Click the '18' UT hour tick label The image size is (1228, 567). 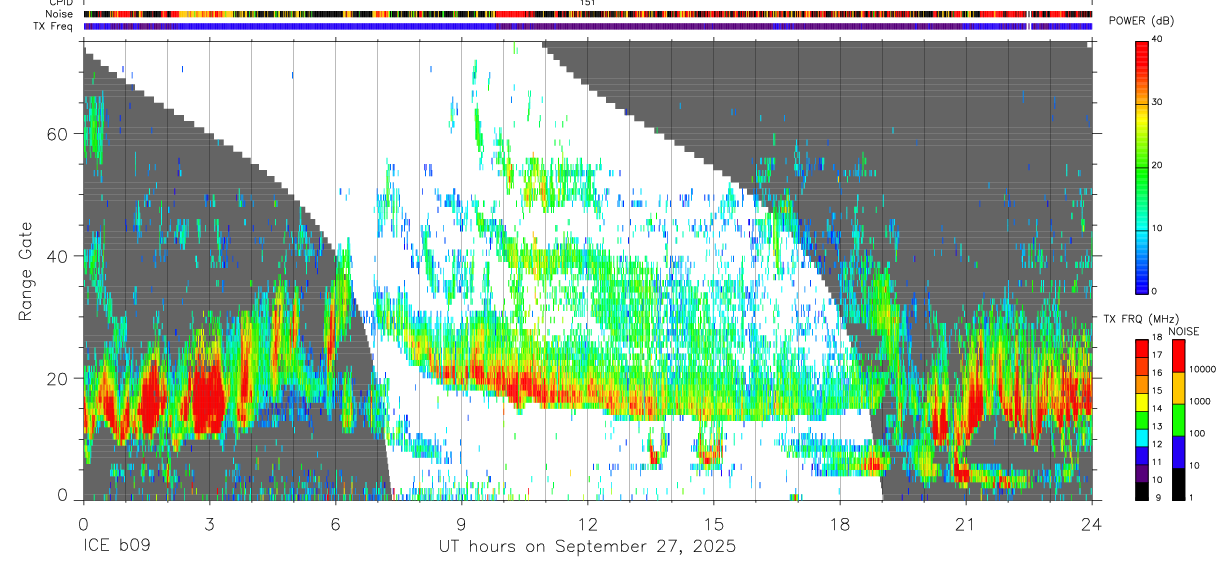(839, 523)
